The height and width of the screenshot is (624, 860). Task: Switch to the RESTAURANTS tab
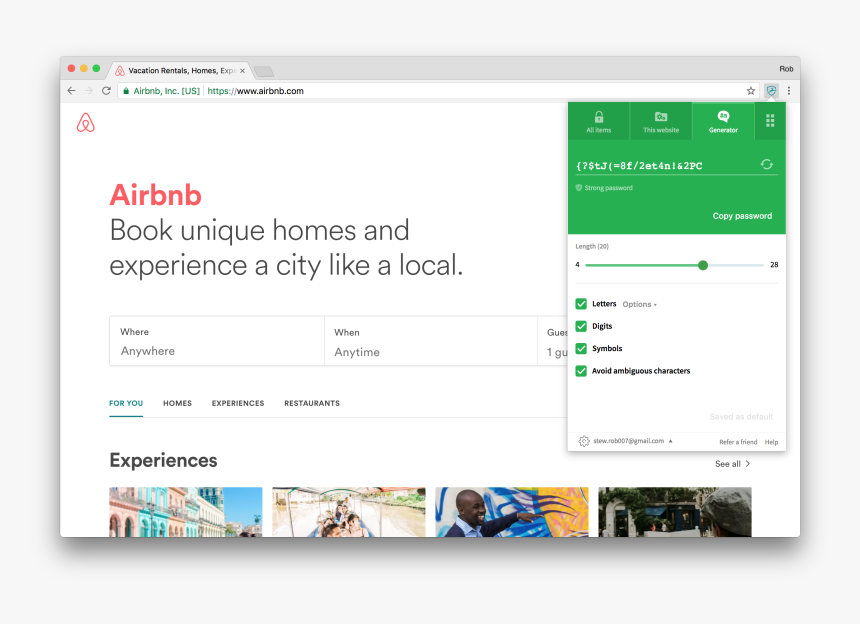(x=312, y=403)
